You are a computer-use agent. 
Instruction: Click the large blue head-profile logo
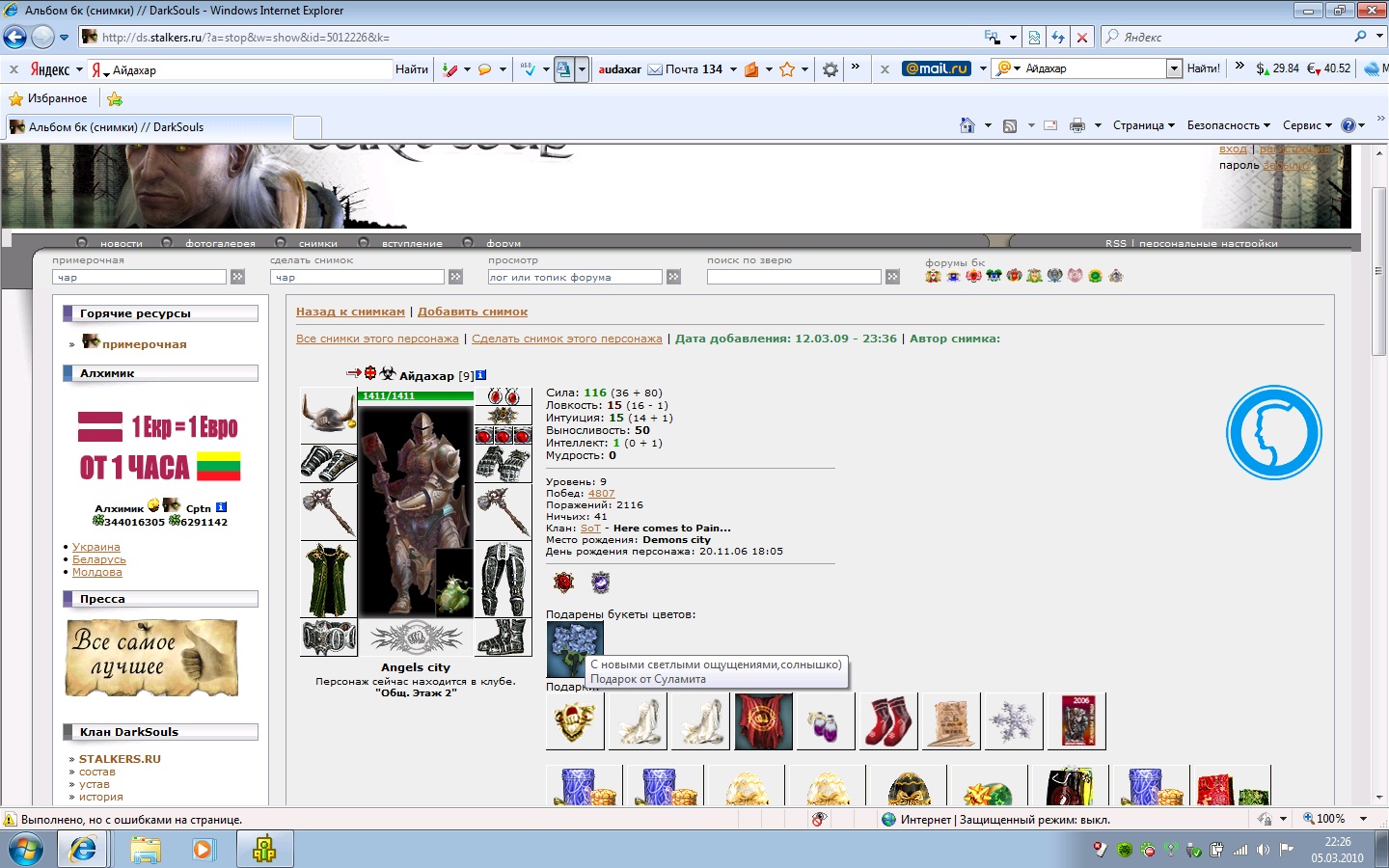[x=1274, y=432]
